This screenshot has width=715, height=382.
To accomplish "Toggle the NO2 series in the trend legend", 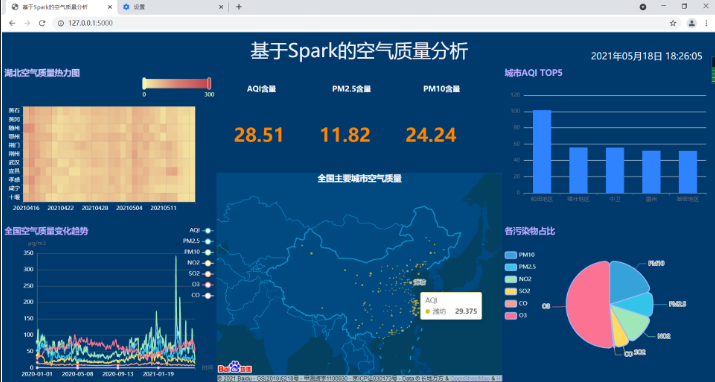I will click(200, 263).
